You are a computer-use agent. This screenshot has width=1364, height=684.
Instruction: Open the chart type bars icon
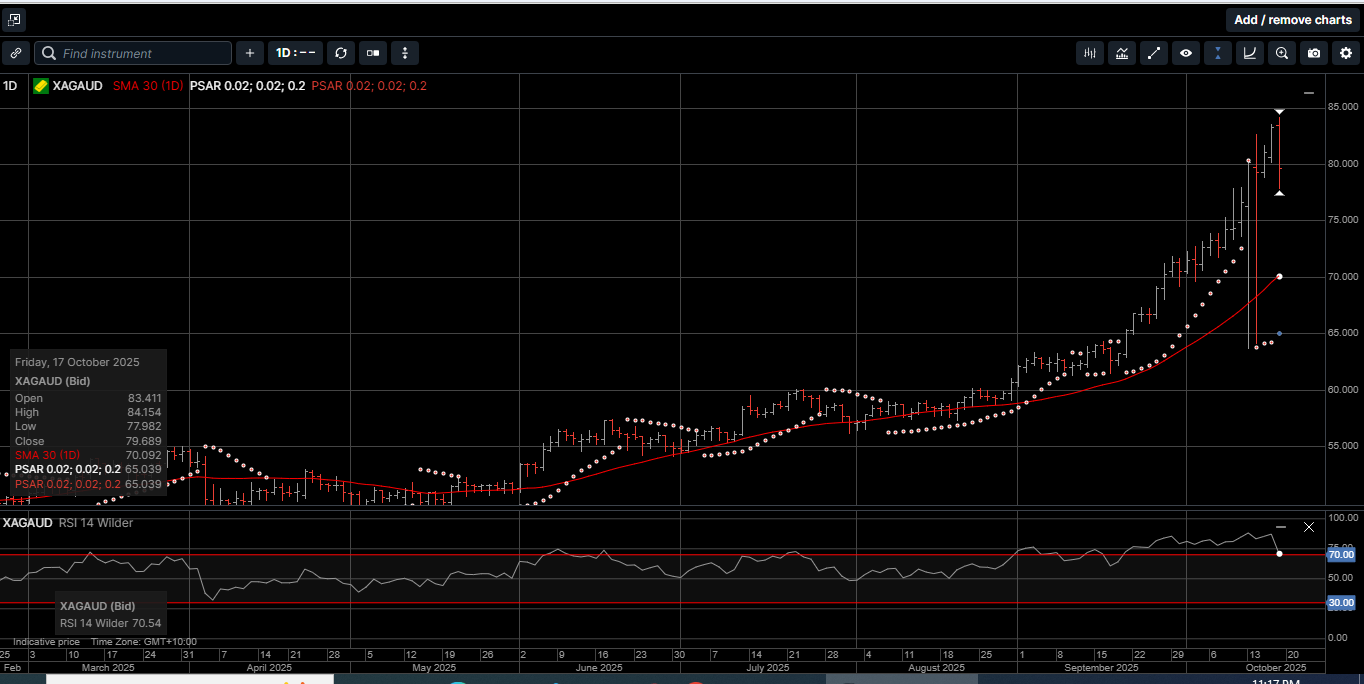point(1090,54)
